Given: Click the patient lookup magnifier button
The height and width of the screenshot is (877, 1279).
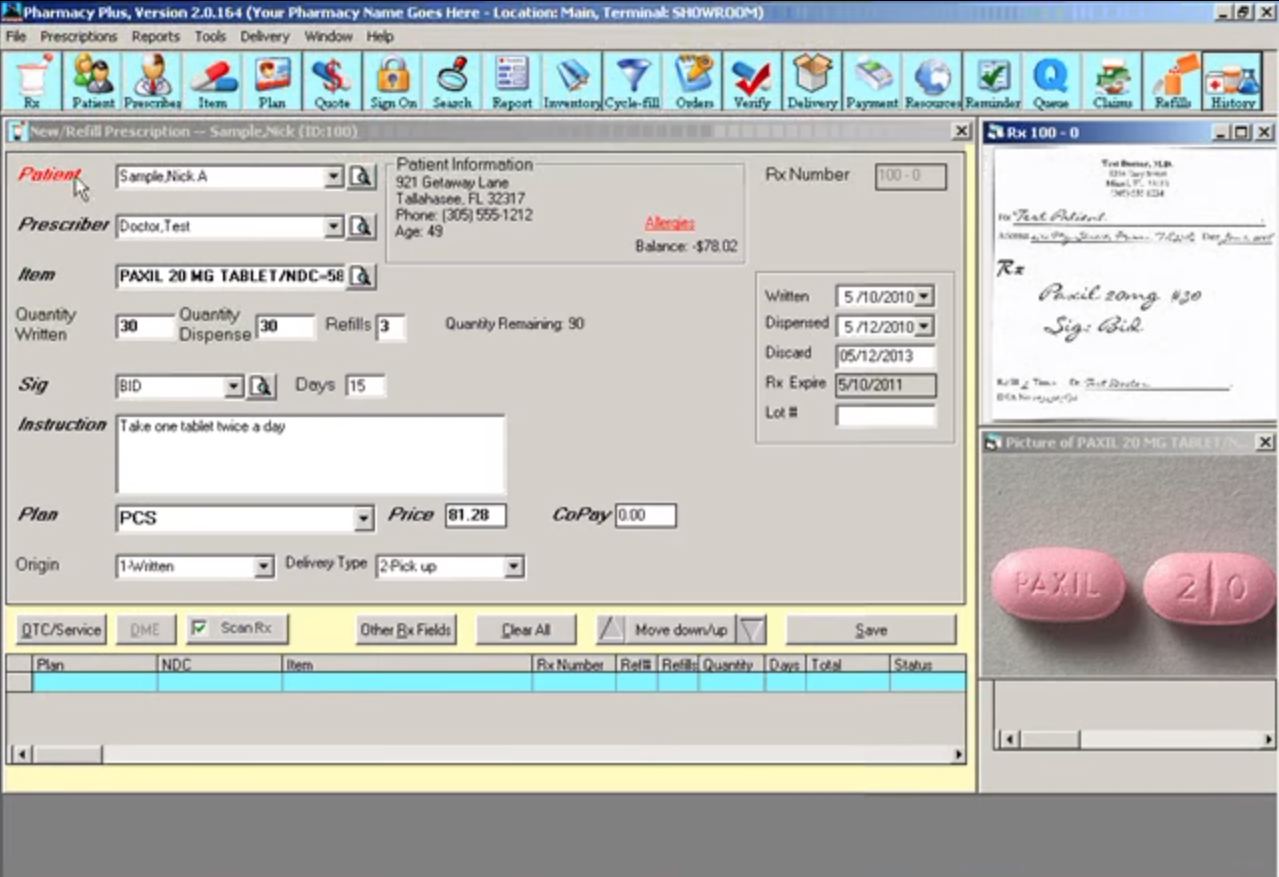Looking at the screenshot, I should point(361,177).
